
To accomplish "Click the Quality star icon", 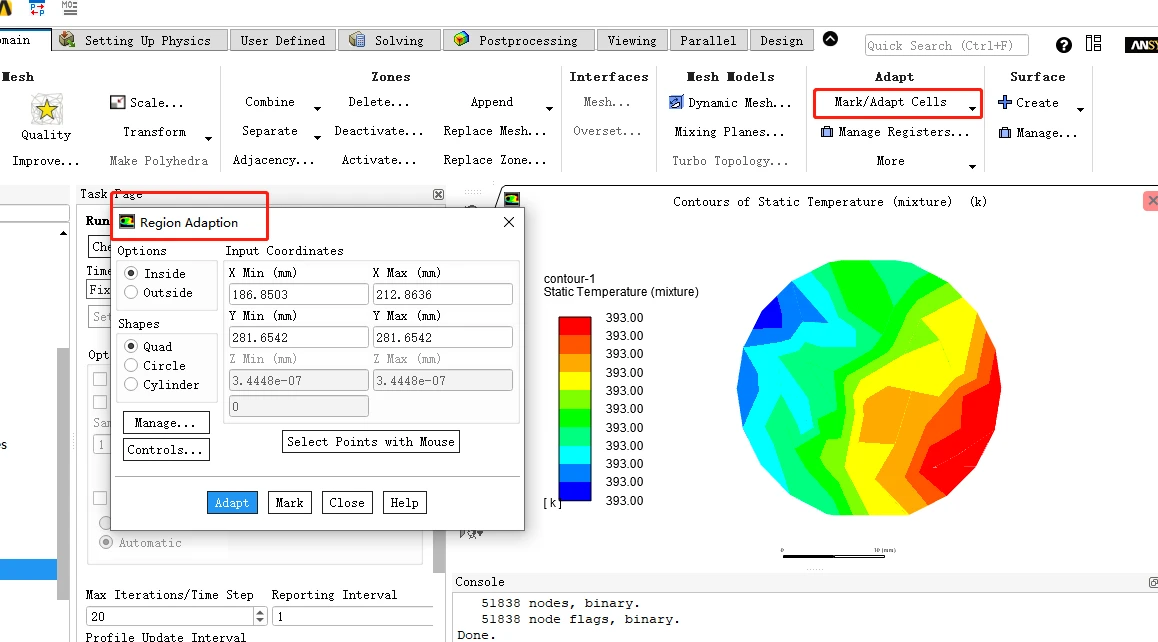I will click(x=47, y=109).
